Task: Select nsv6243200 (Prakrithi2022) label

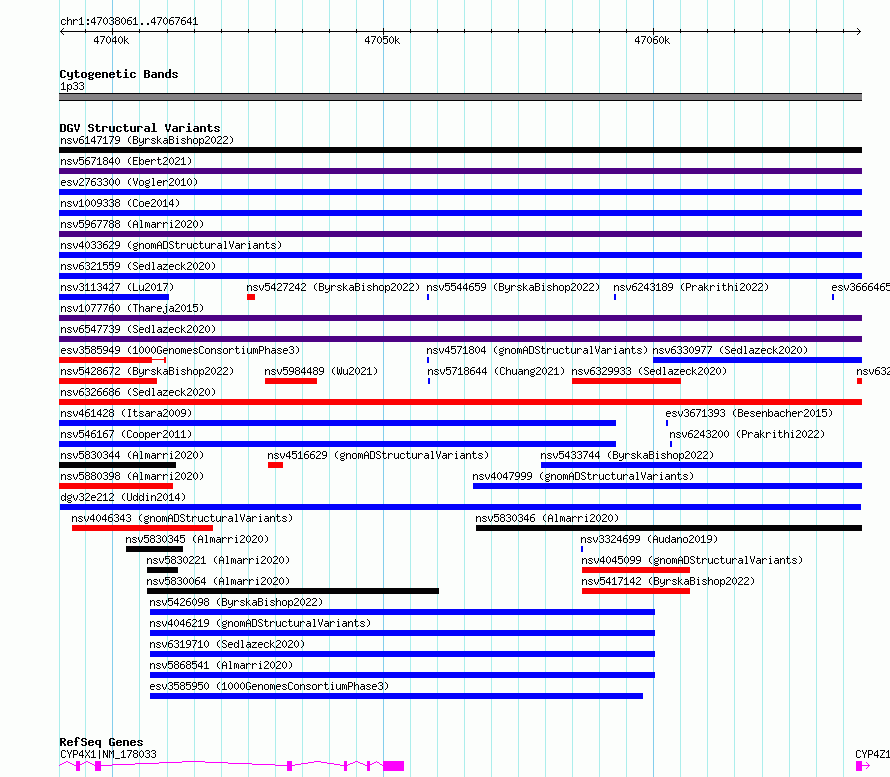Action: tap(747, 434)
